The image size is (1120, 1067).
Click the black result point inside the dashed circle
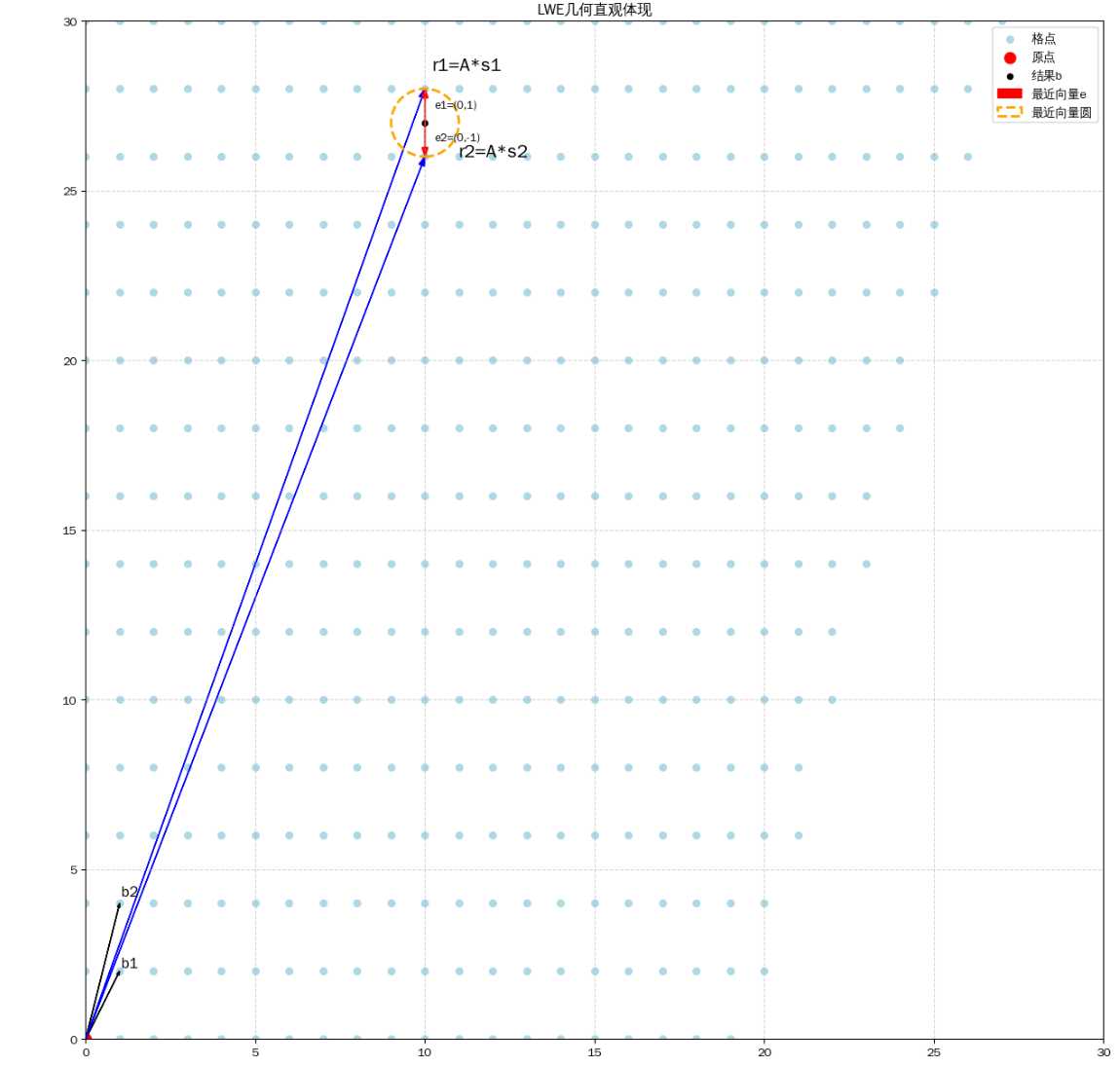[425, 123]
